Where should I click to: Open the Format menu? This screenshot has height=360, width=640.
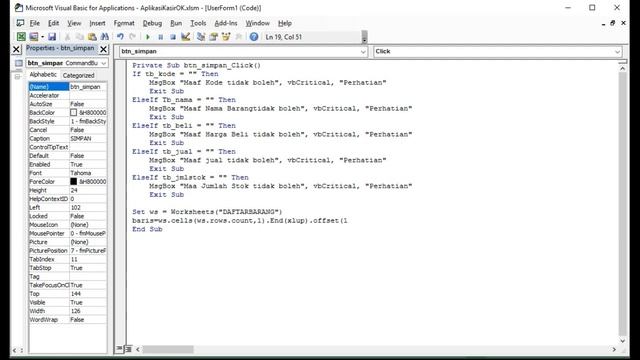click(124, 23)
